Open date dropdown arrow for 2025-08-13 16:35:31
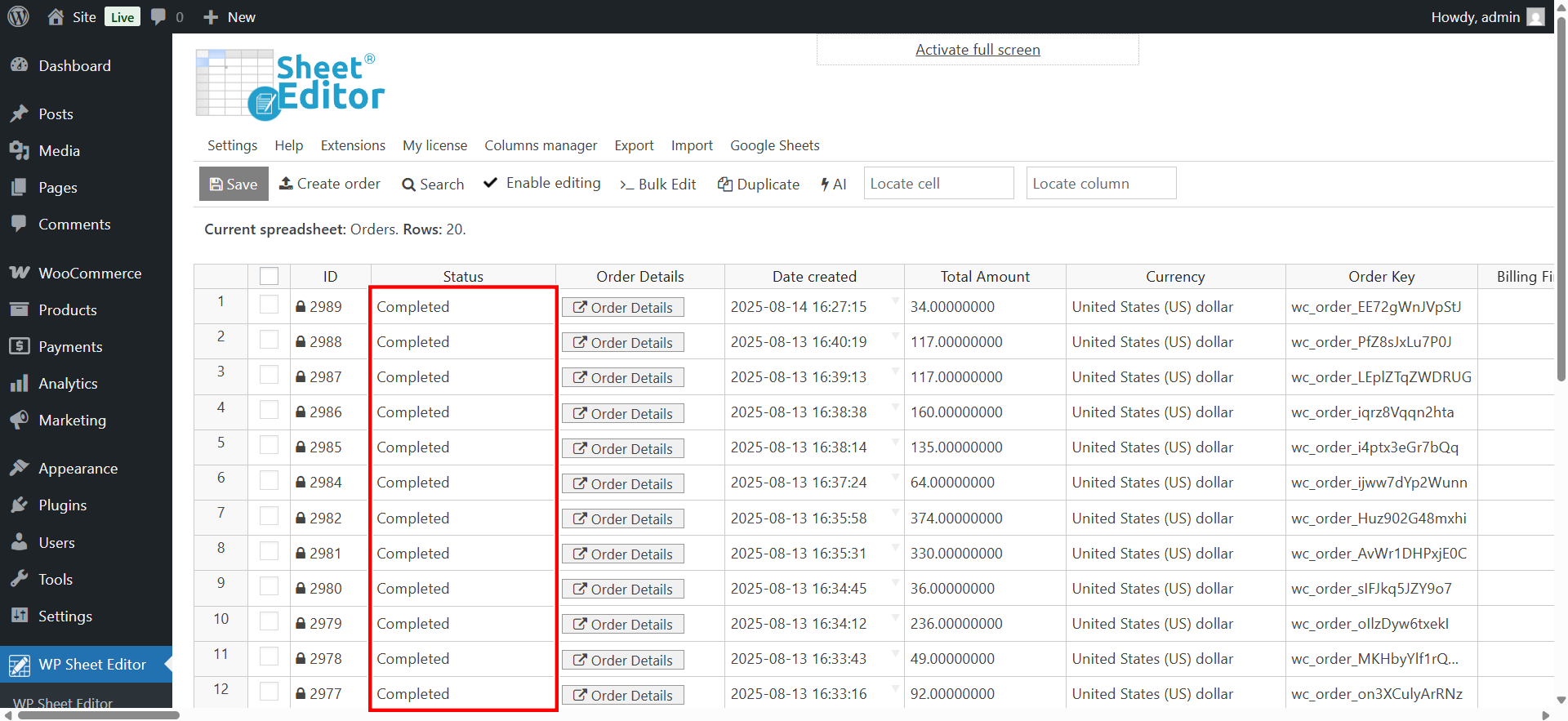The height and width of the screenshot is (721, 1568). [x=896, y=548]
